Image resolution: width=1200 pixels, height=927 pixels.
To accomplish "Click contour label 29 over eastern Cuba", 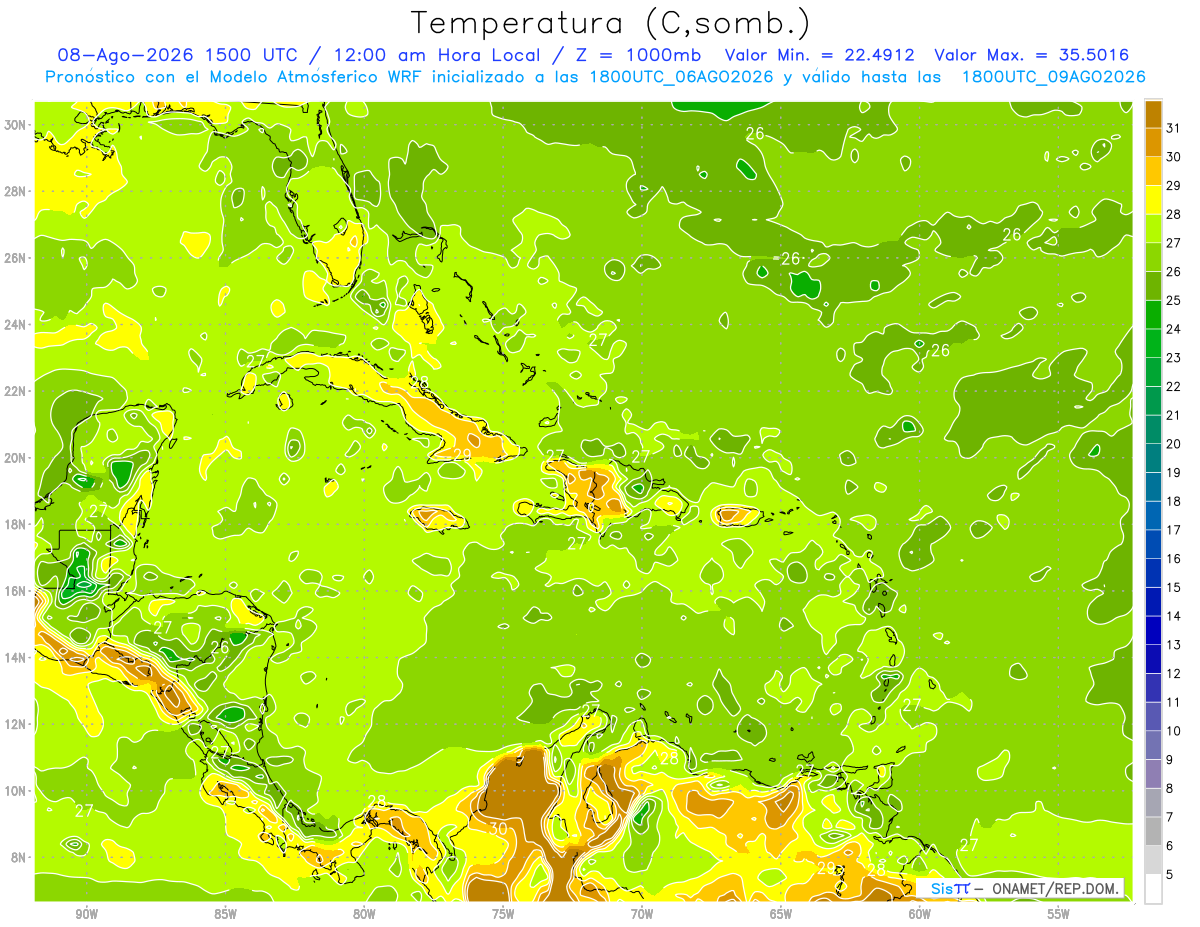I will [x=462, y=454].
